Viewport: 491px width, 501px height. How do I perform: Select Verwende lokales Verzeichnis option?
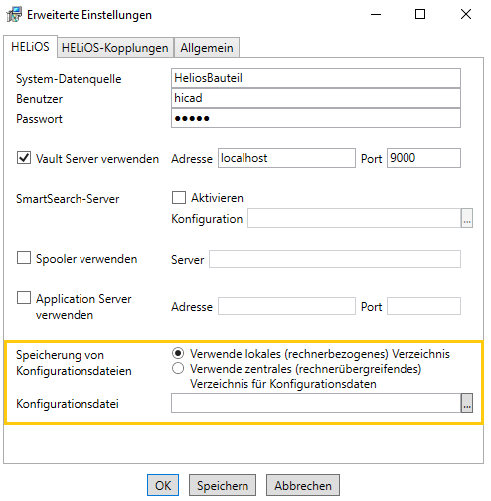178,353
